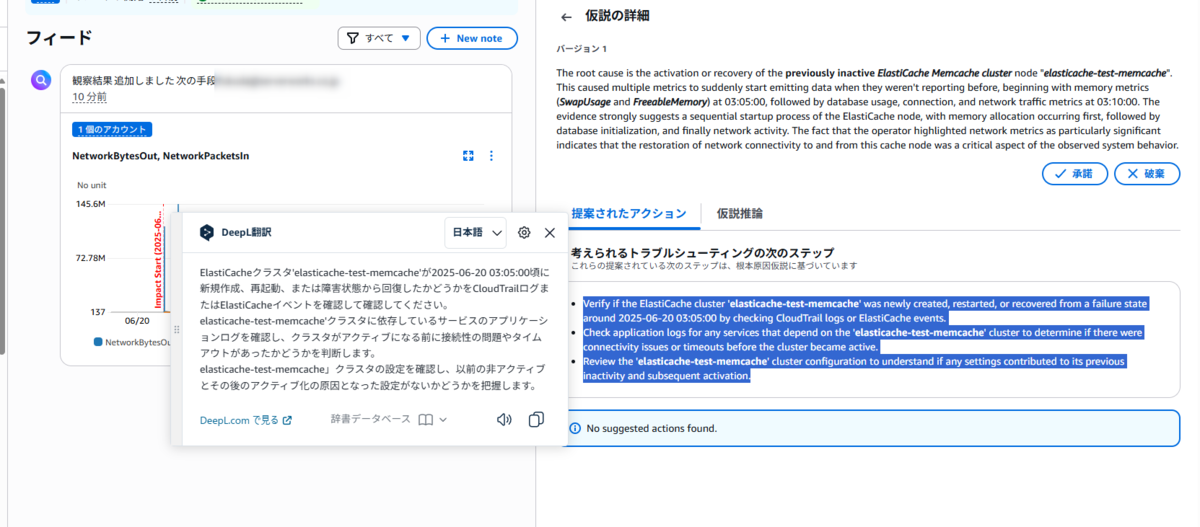1200x527 pixels.
Task: Click the DeepL翻訳 popup title
Action: [246, 232]
